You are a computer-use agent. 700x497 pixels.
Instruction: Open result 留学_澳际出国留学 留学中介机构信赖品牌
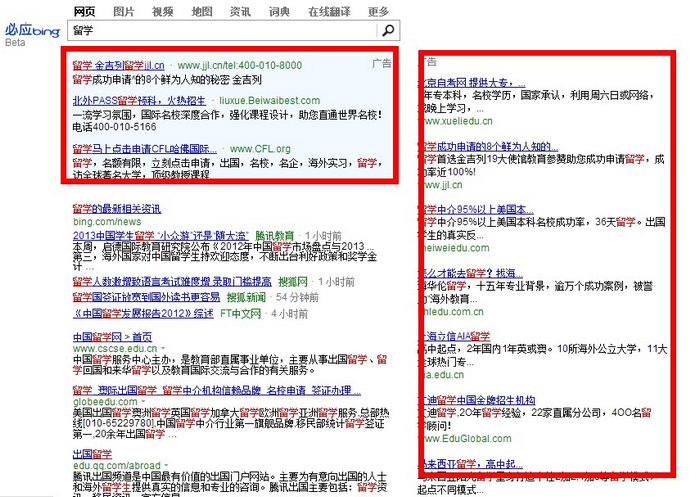click(x=217, y=391)
